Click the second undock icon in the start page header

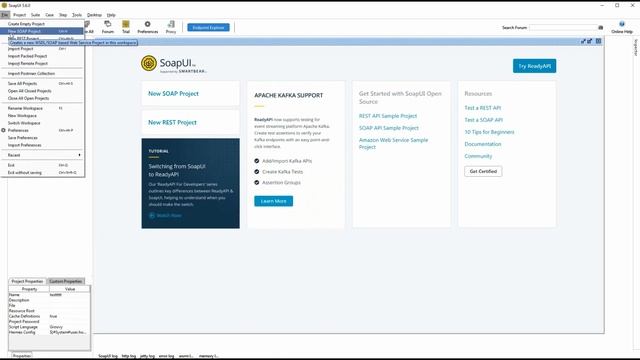(590, 41)
